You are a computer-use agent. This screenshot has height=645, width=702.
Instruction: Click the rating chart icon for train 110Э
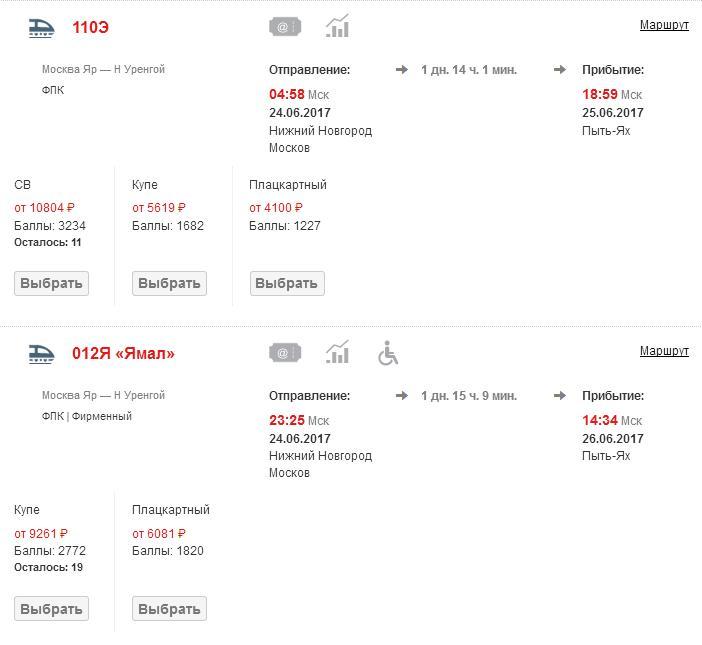click(x=338, y=26)
